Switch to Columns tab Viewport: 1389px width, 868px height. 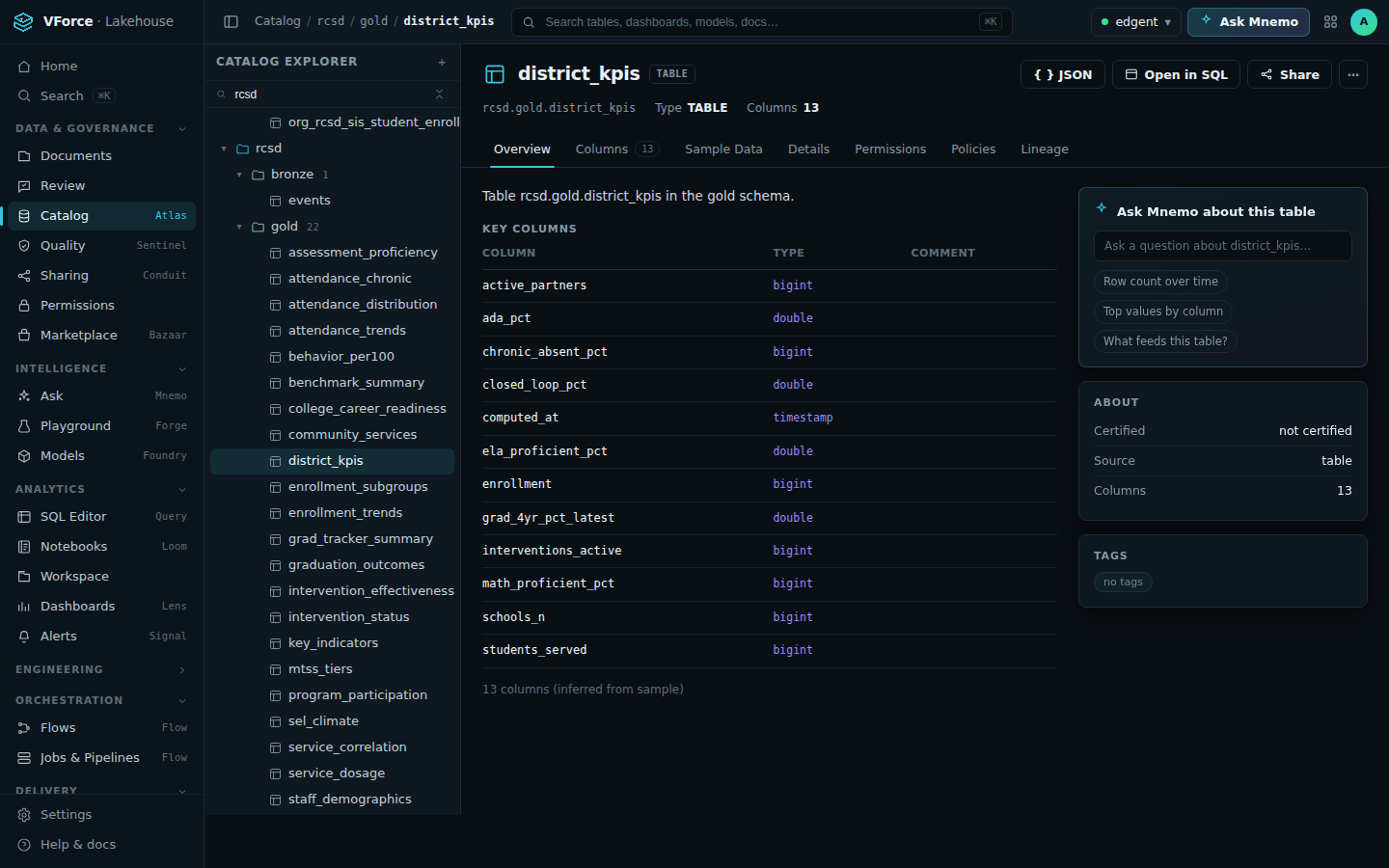617,149
